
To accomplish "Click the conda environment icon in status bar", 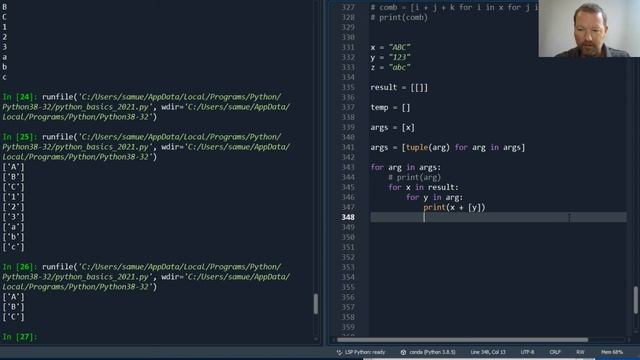I will click(403, 352).
